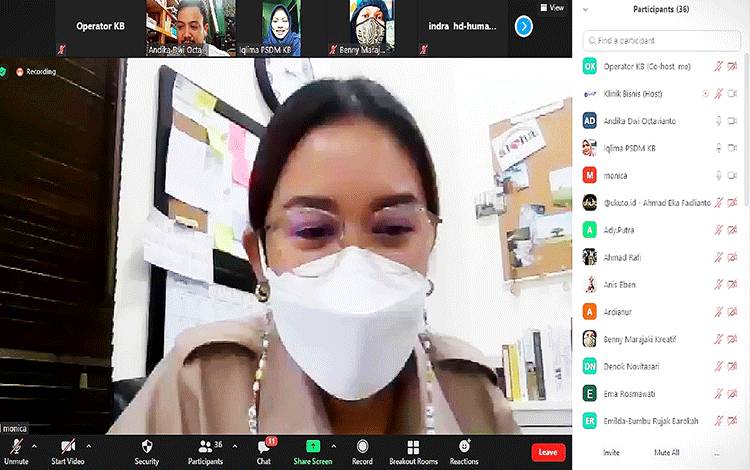The image size is (750, 470).
Task: Toggle muted microphone for Ahmad Rafi
Action: point(718,257)
